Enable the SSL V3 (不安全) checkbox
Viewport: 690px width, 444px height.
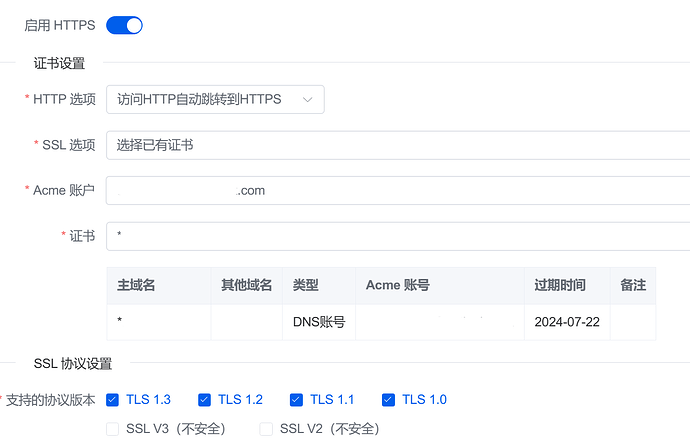pyautogui.click(x=113, y=429)
